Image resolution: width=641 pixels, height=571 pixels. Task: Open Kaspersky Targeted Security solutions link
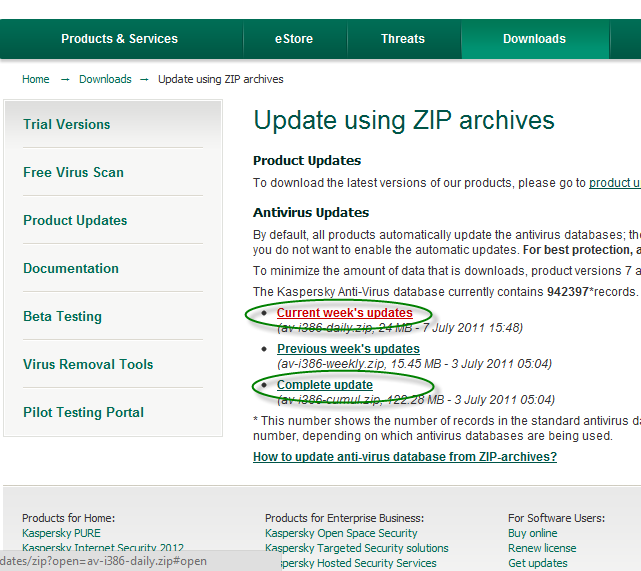[x=356, y=548]
